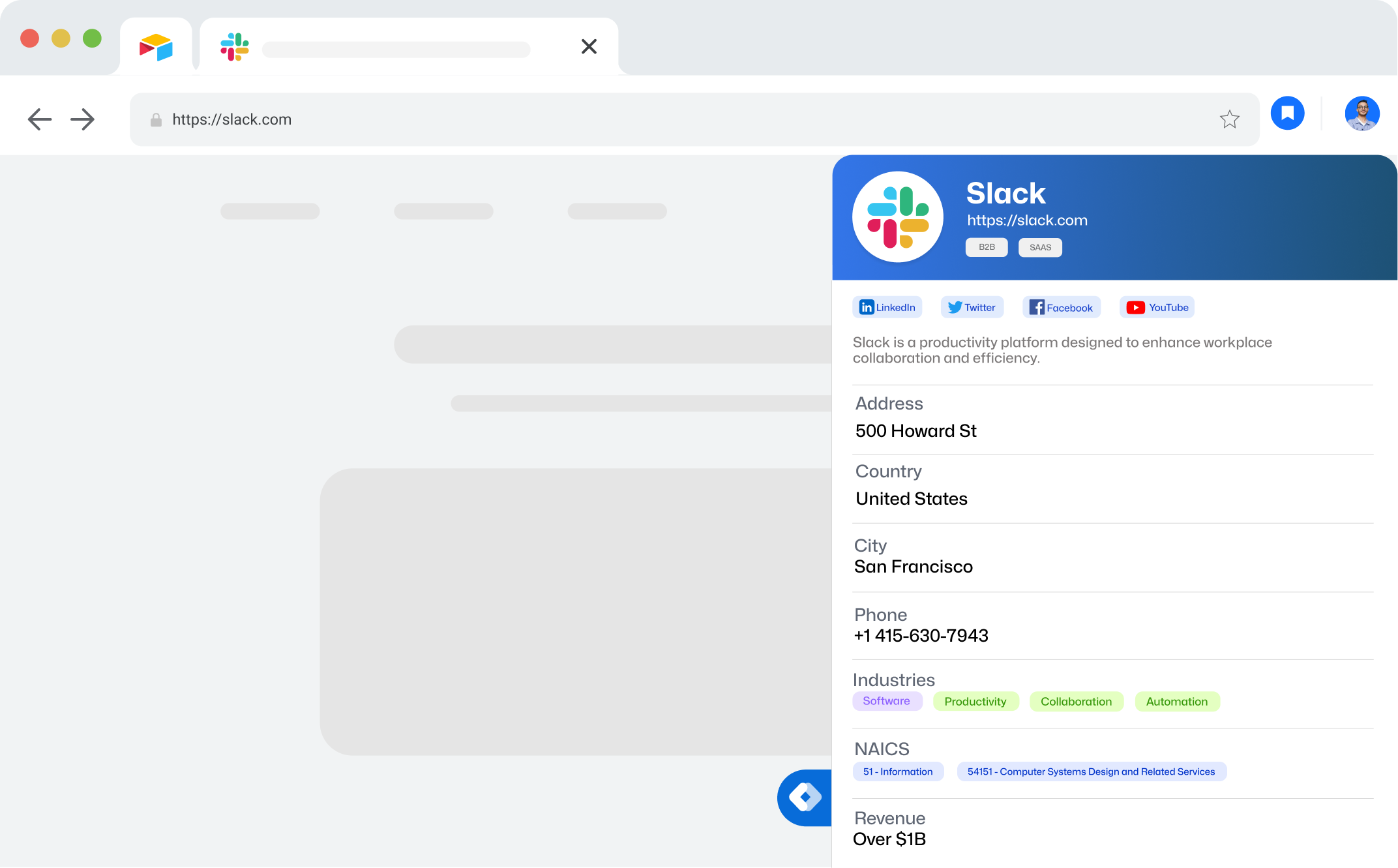The image size is (1398, 868).
Task: Select the Productivity industry tag
Action: [x=975, y=701]
